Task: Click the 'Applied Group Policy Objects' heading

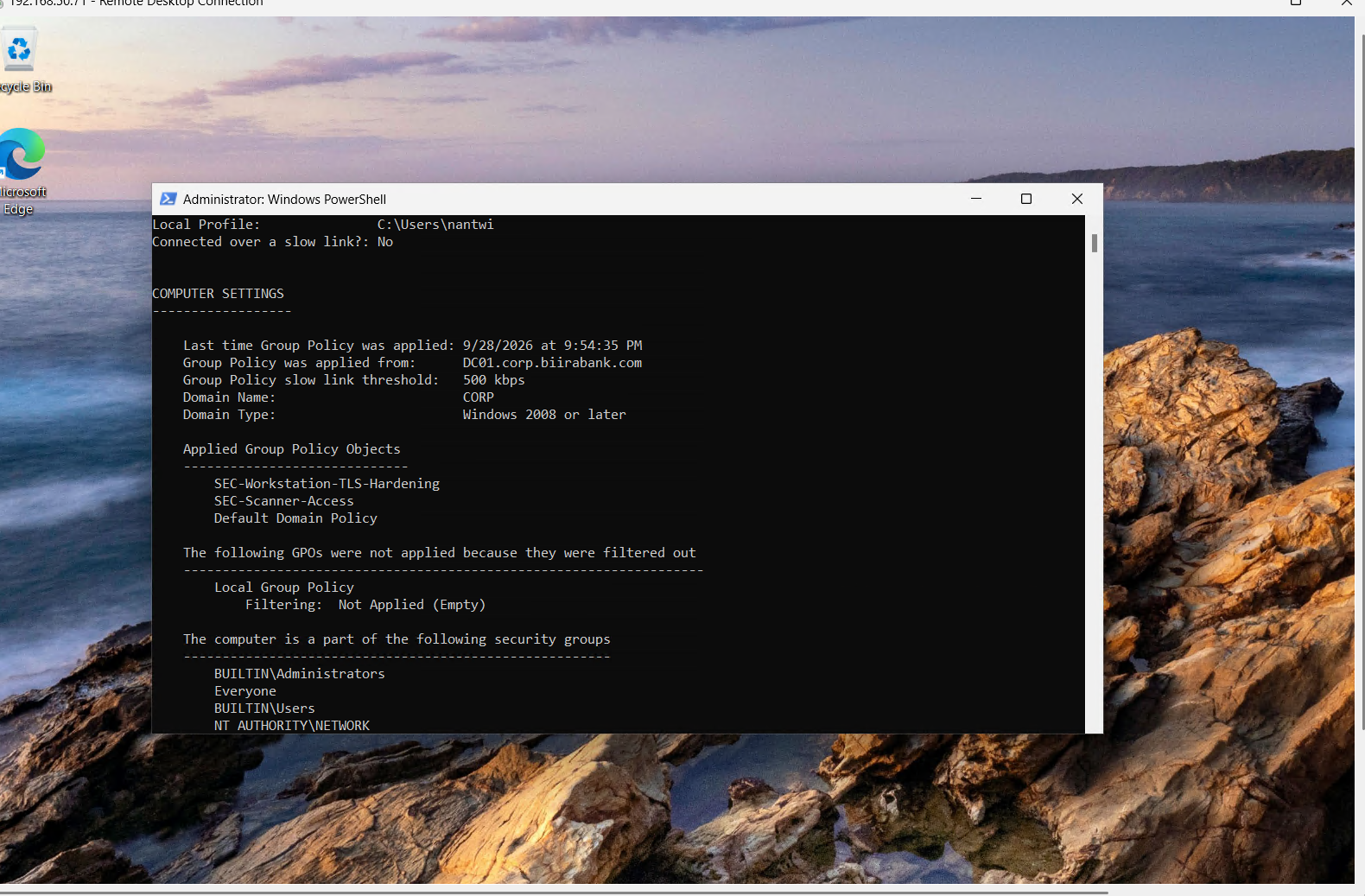Action: pyautogui.click(x=291, y=449)
